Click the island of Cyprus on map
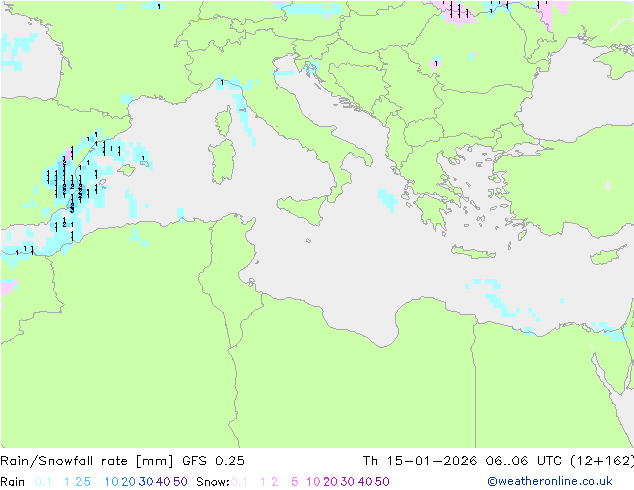The image size is (634, 490). tap(607, 256)
